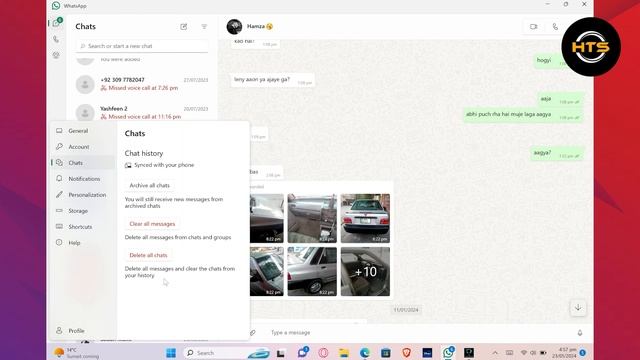Open Brave browser from the taskbar
Image resolution: width=640 pixels, height=360 pixels.
pos(406,353)
